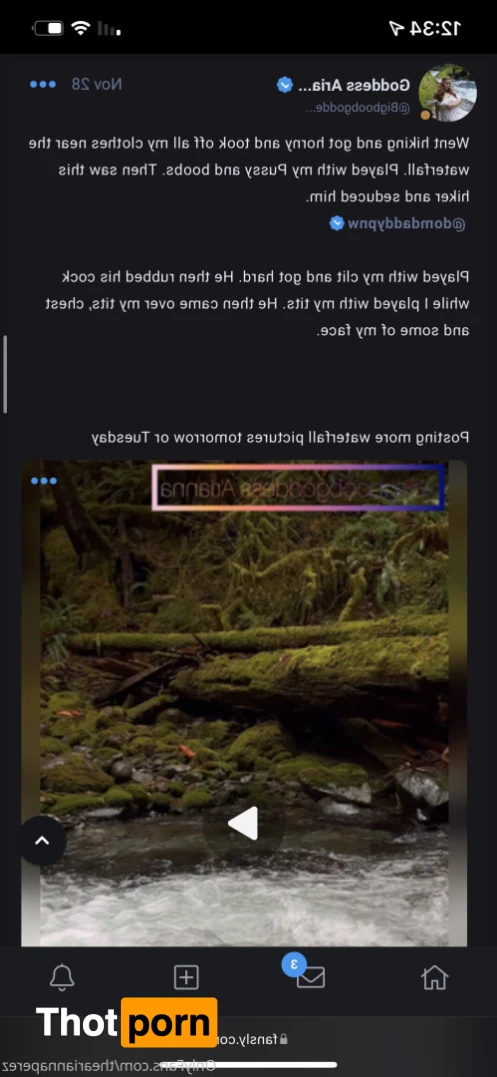
Task: Play the waterfall video
Action: point(244,824)
